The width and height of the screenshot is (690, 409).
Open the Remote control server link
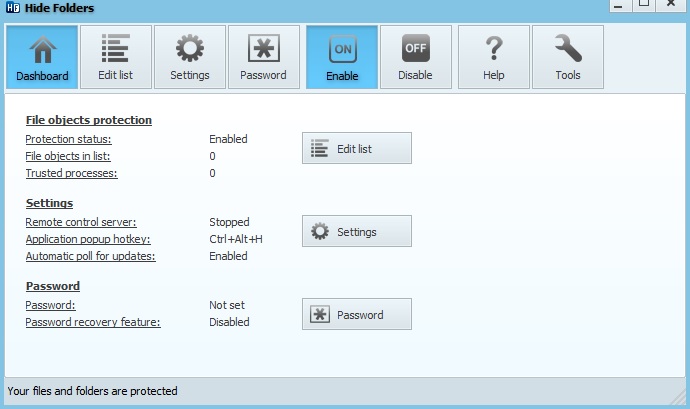pos(81,222)
